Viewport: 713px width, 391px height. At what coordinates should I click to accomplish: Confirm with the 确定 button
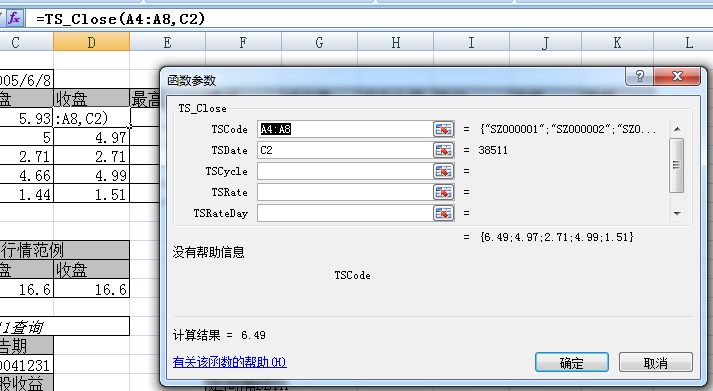coord(572,362)
